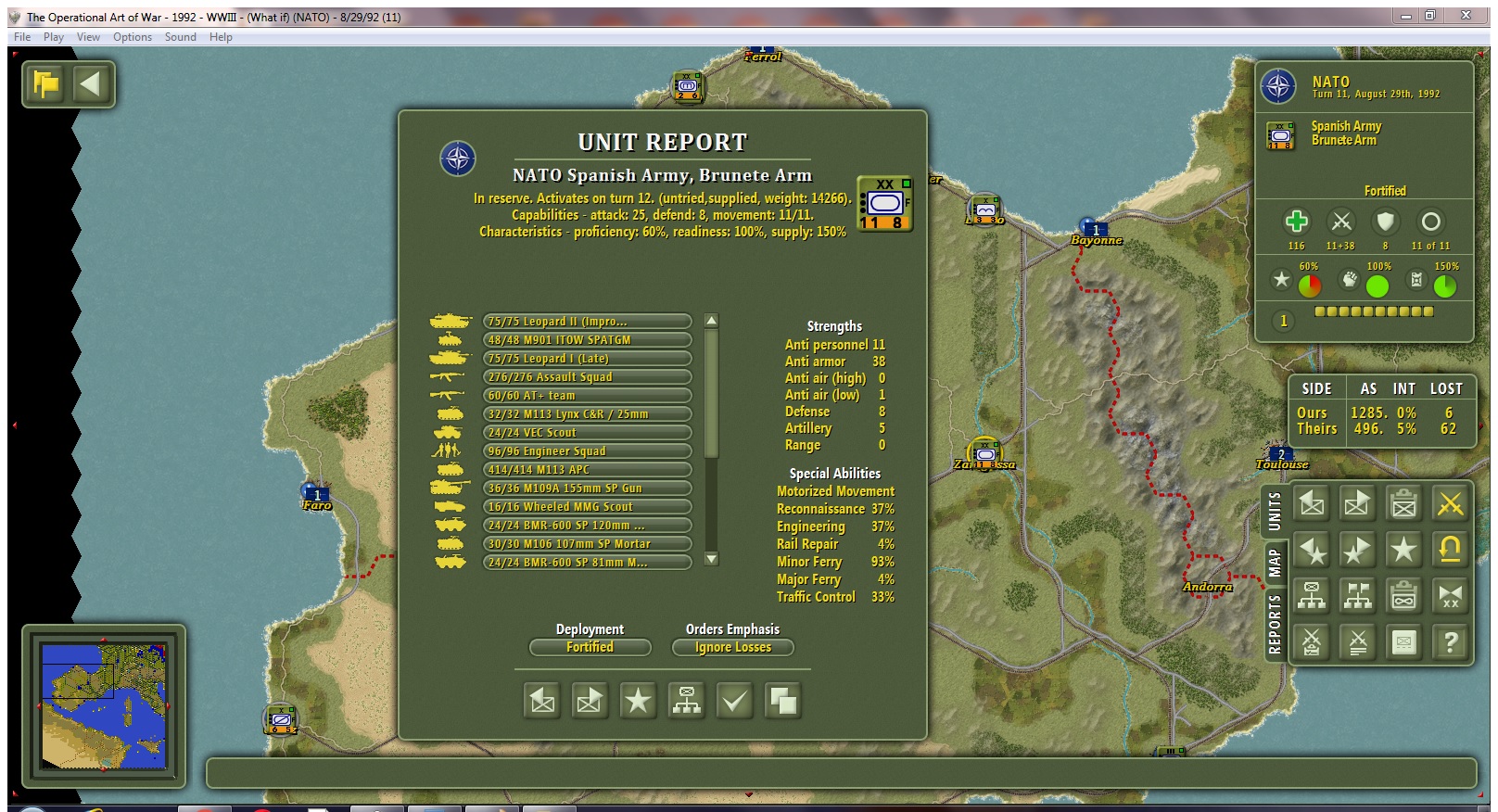Click previous formation star icon in control panel
Screen dimensions: 1498x812
1312,550
